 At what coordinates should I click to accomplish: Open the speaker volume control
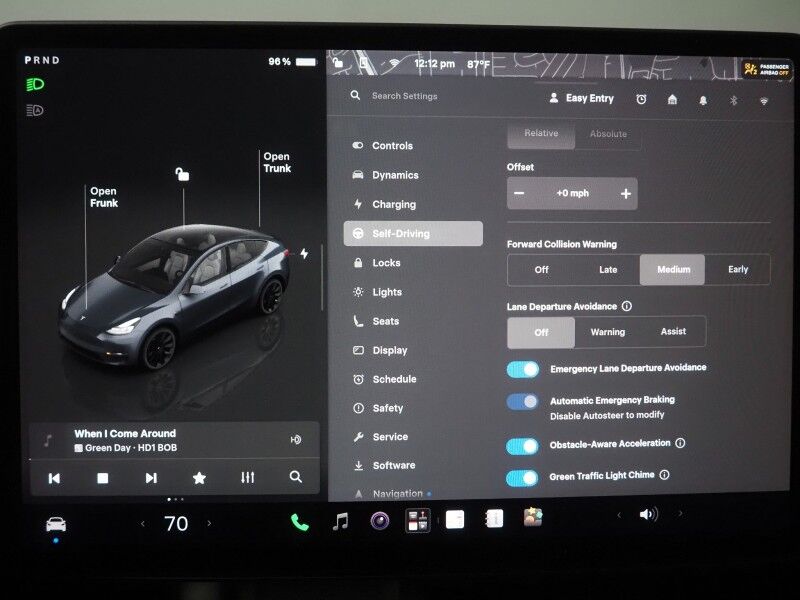[x=648, y=514]
